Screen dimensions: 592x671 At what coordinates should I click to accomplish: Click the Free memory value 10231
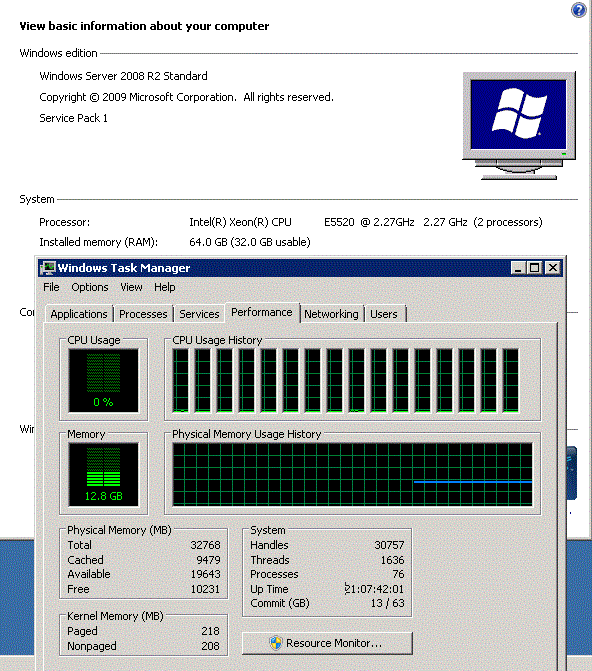tap(205, 589)
